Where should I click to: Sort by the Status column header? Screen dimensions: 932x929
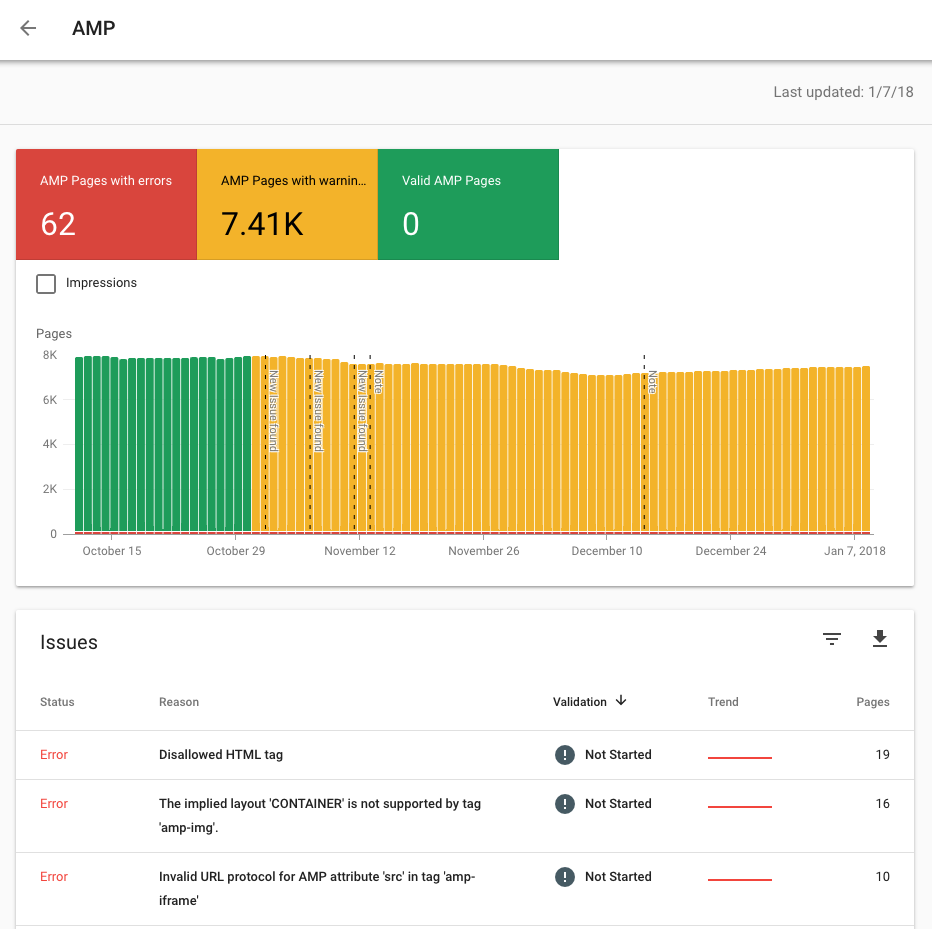point(57,702)
